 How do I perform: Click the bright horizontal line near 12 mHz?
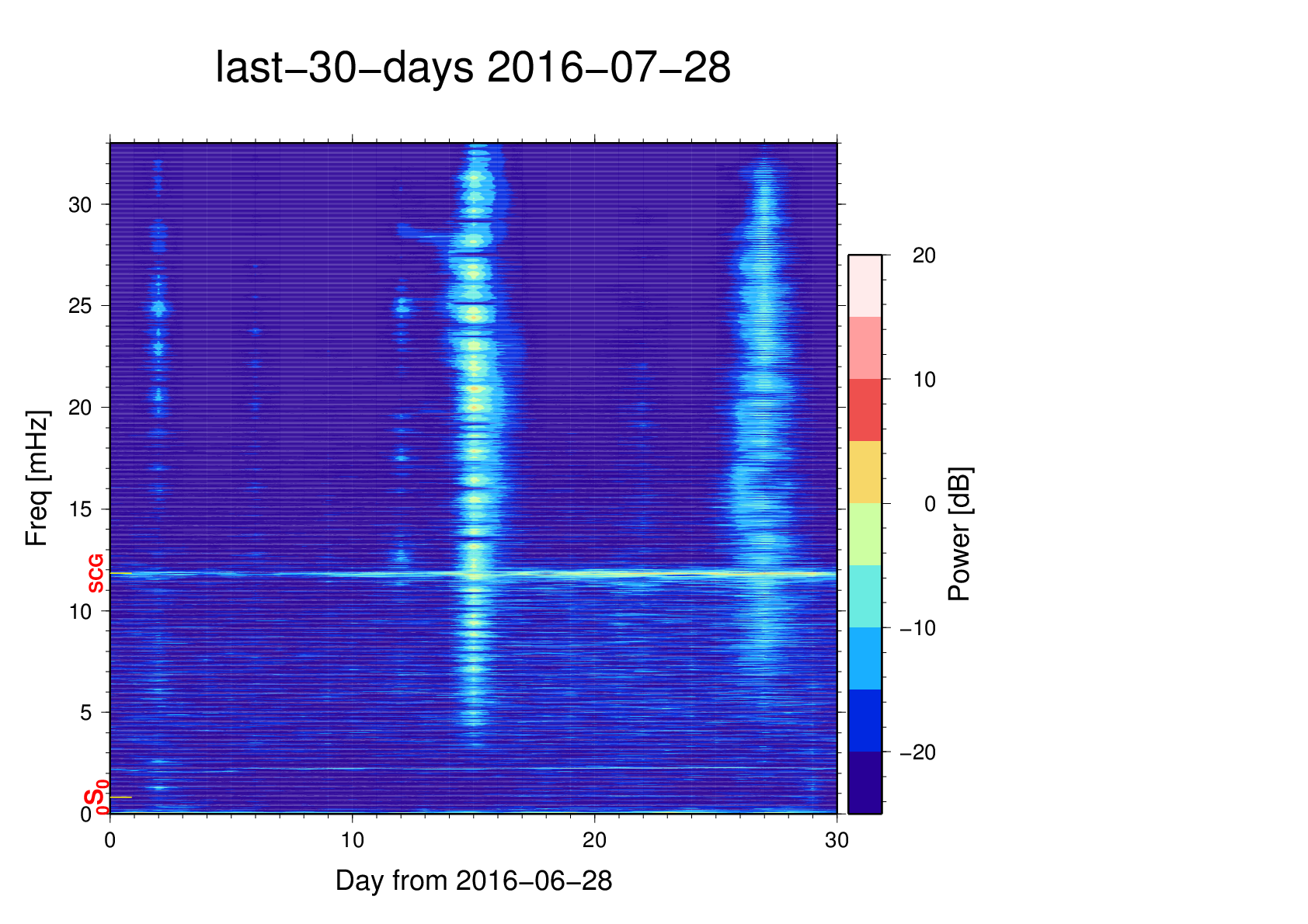(621, 574)
